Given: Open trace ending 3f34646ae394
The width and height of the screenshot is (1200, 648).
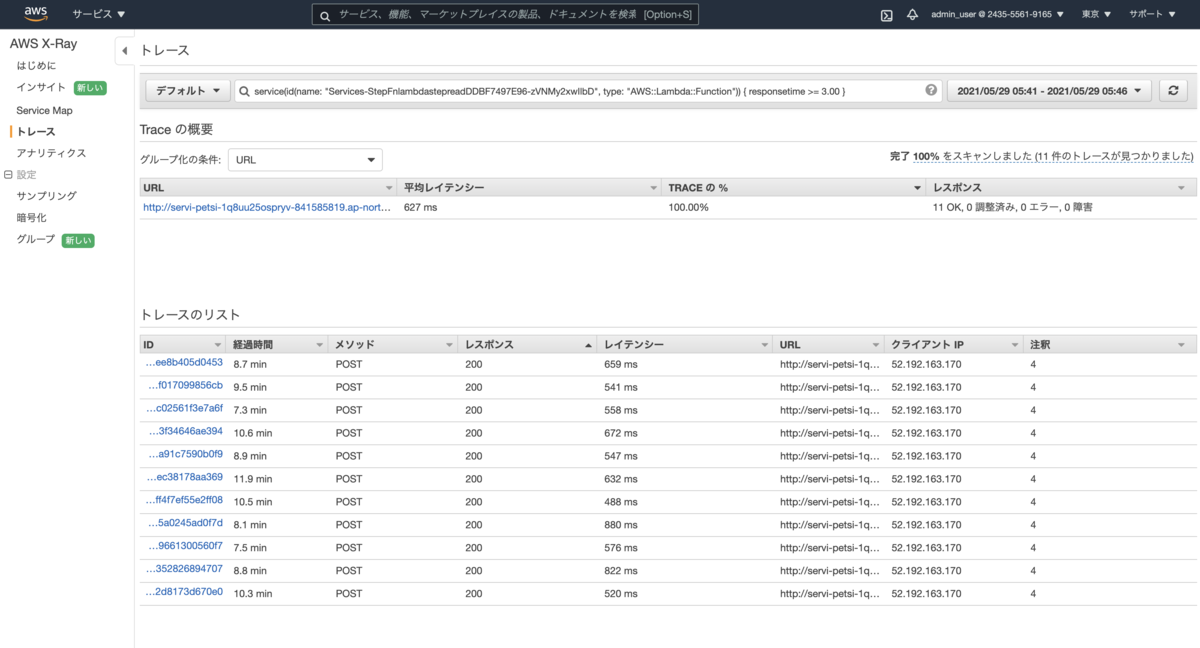Looking at the screenshot, I should pyautogui.click(x=185, y=432).
